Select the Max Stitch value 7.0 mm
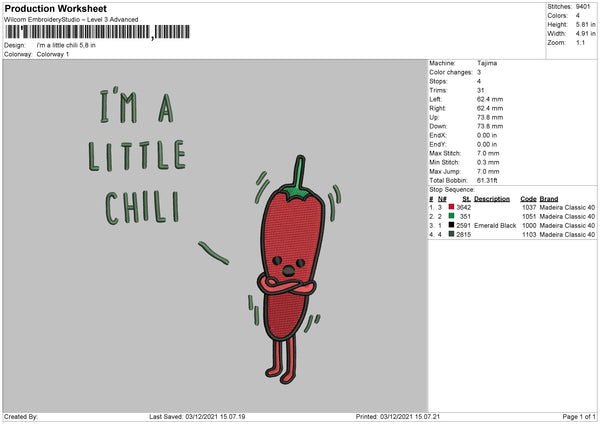The width and height of the screenshot is (600, 424). 488,153
